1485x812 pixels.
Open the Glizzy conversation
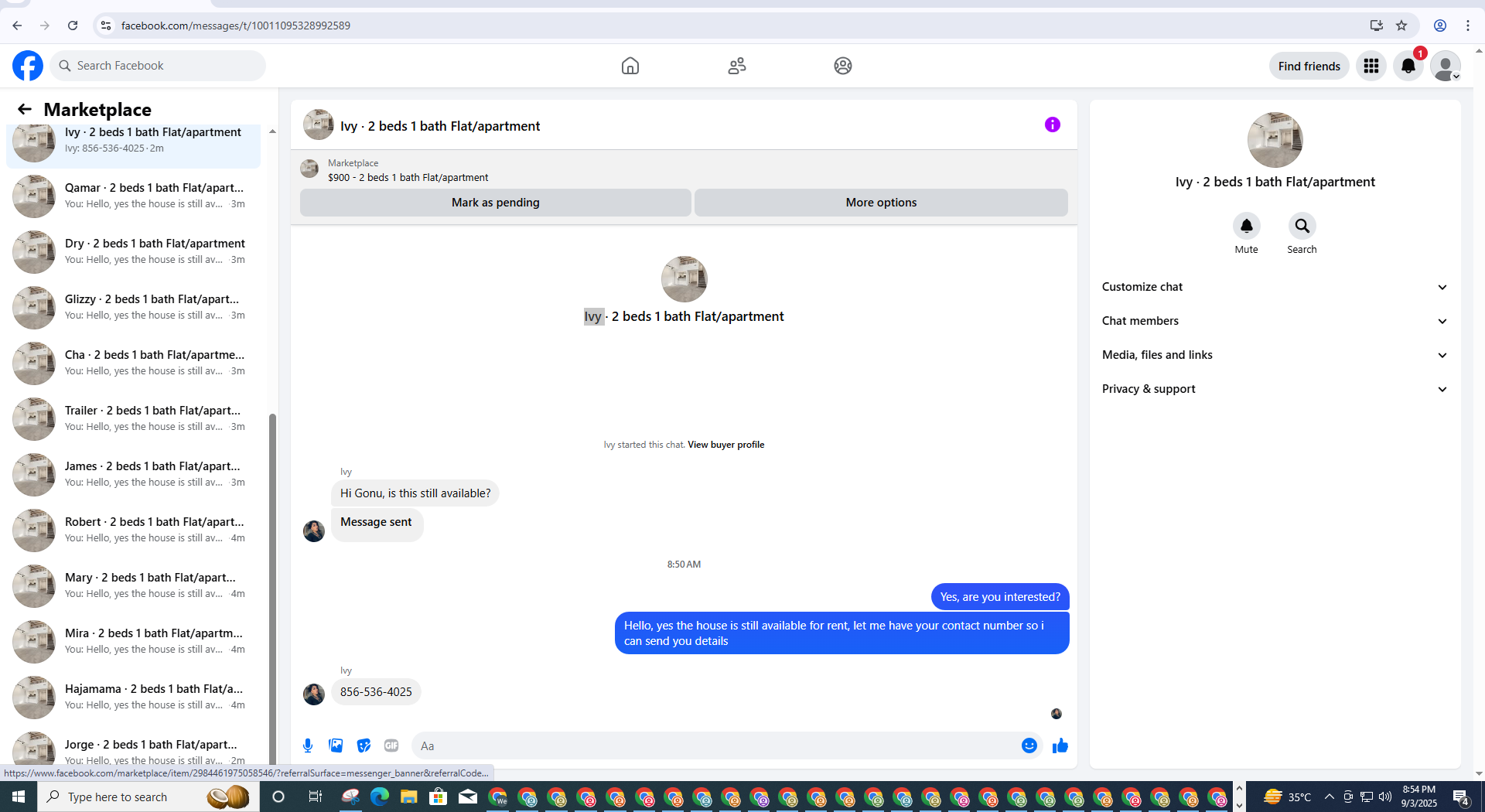(x=133, y=307)
